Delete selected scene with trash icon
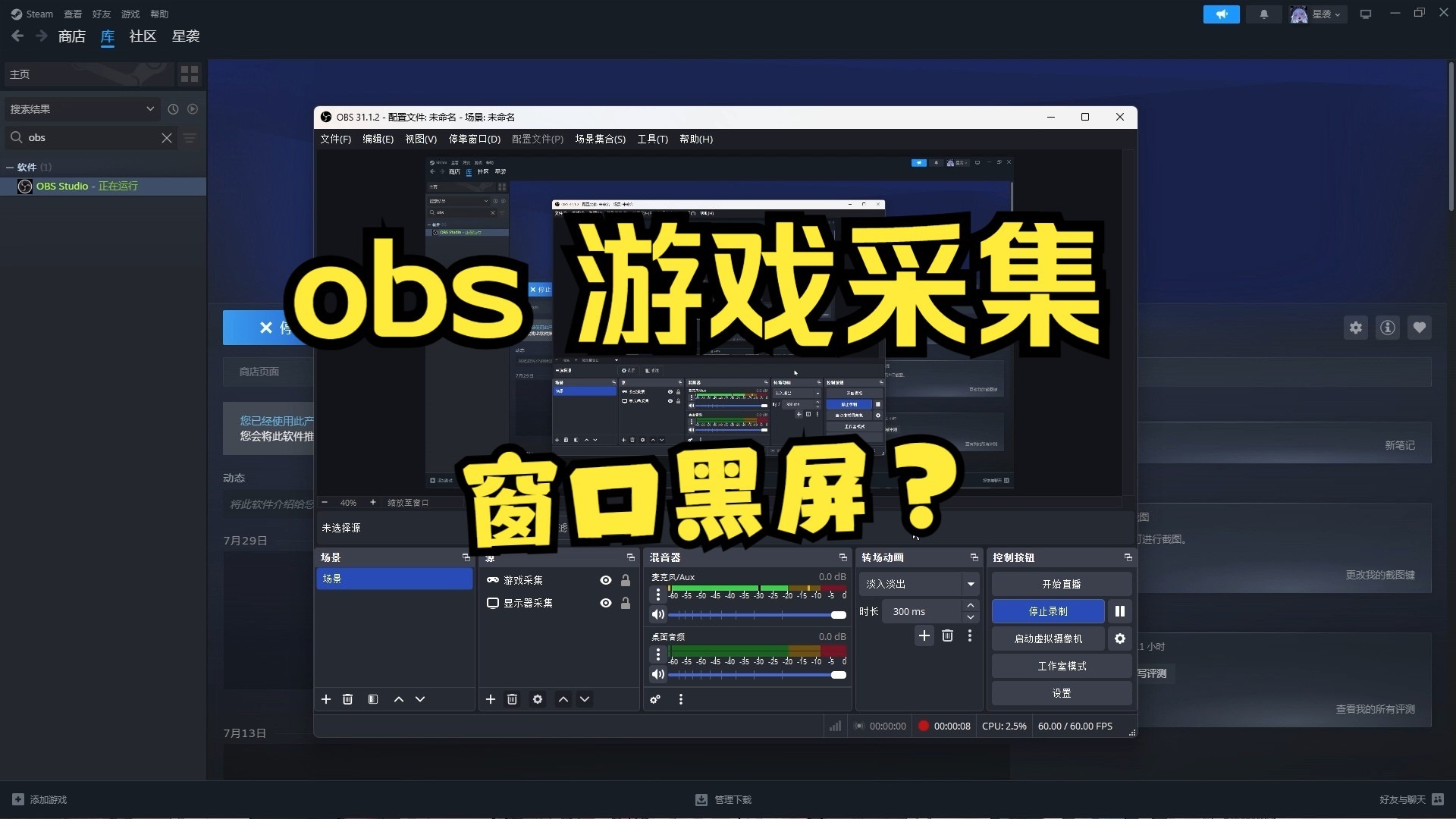The height and width of the screenshot is (819, 1456). click(x=347, y=699)
